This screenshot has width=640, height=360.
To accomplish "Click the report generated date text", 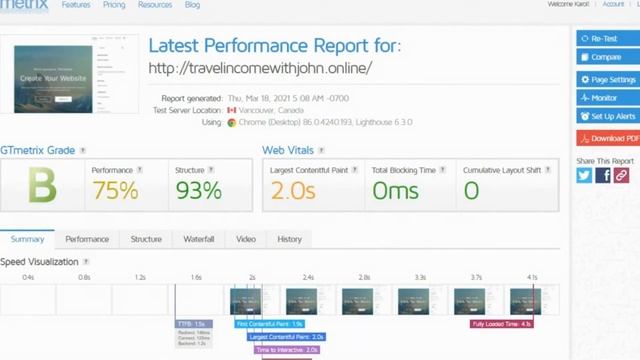I will 288,98.
